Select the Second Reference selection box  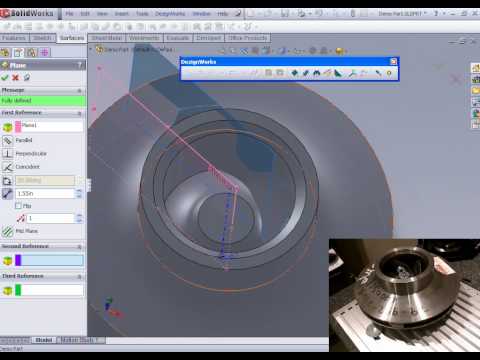point(49,260)
